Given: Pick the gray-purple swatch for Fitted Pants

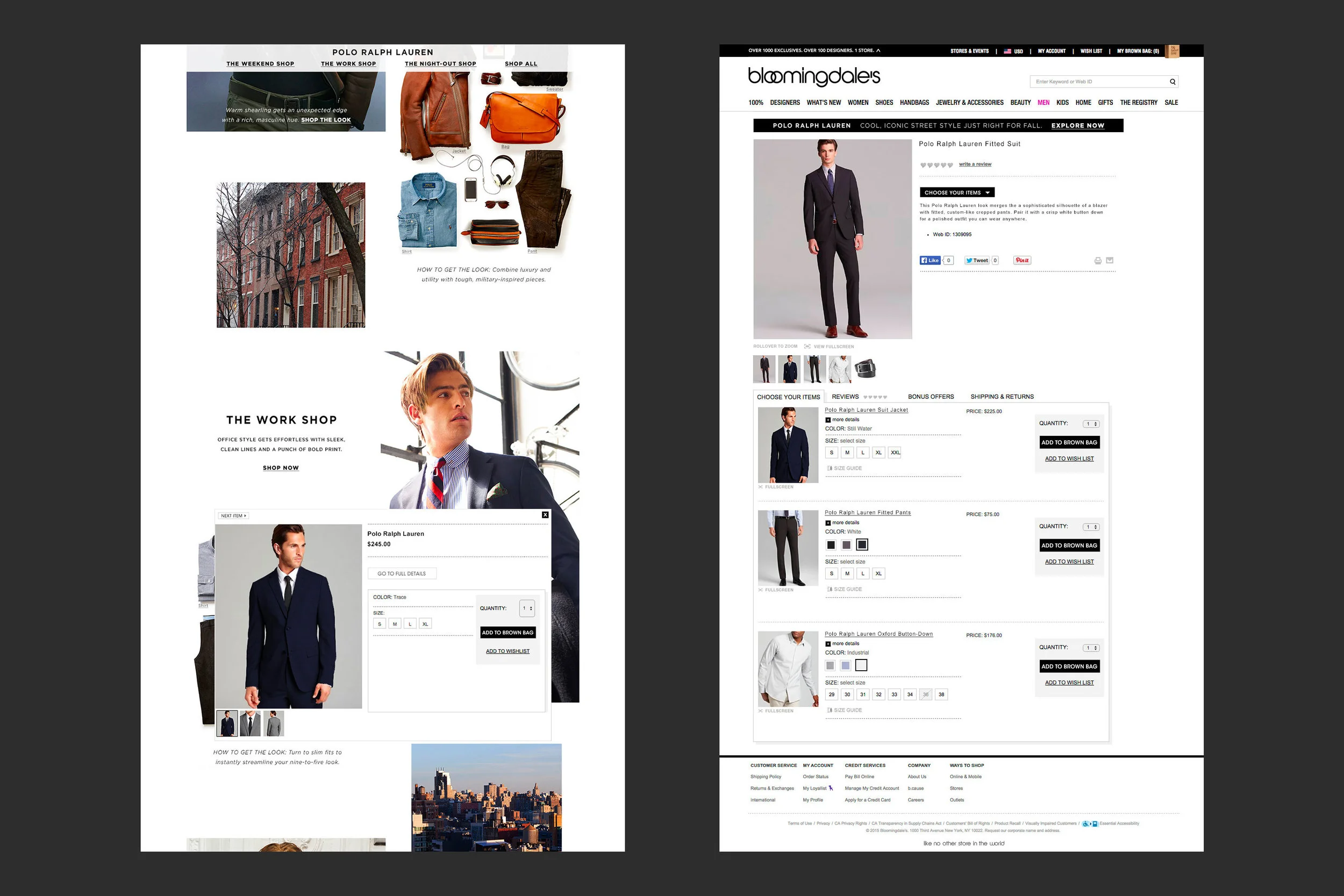Looking at the screenshot, I should point(846,545).
